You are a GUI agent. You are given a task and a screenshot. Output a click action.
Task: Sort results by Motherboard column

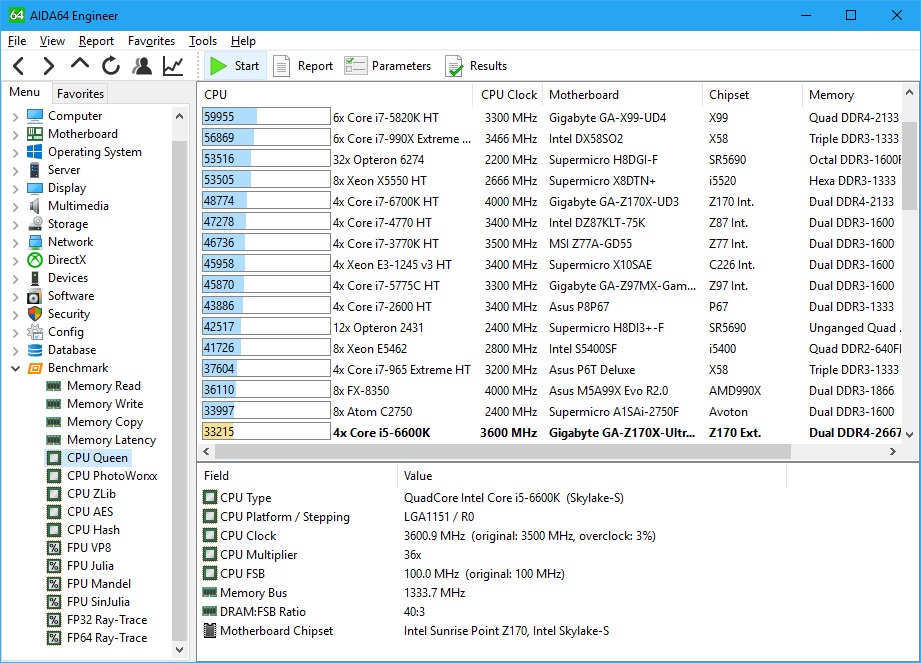pyautogui.click(x=623, y=95)
